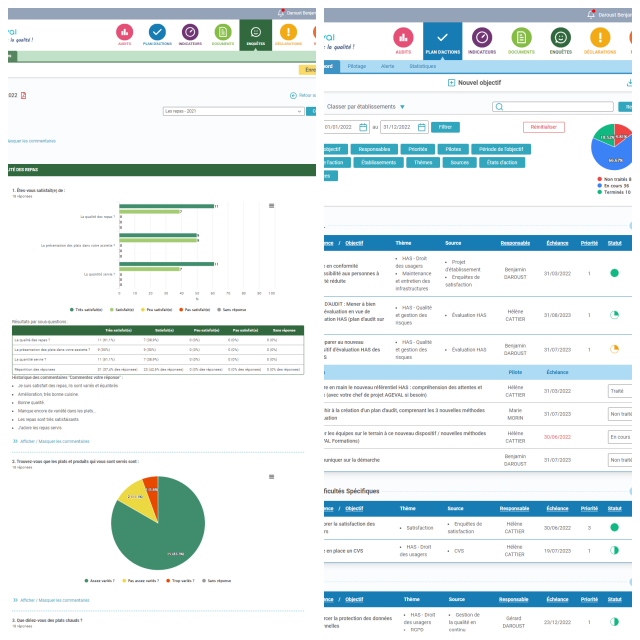Open calendar icon for 01/01/2022 start date
The width and height of the screenshot is (640, 640).
click(363, 127)
